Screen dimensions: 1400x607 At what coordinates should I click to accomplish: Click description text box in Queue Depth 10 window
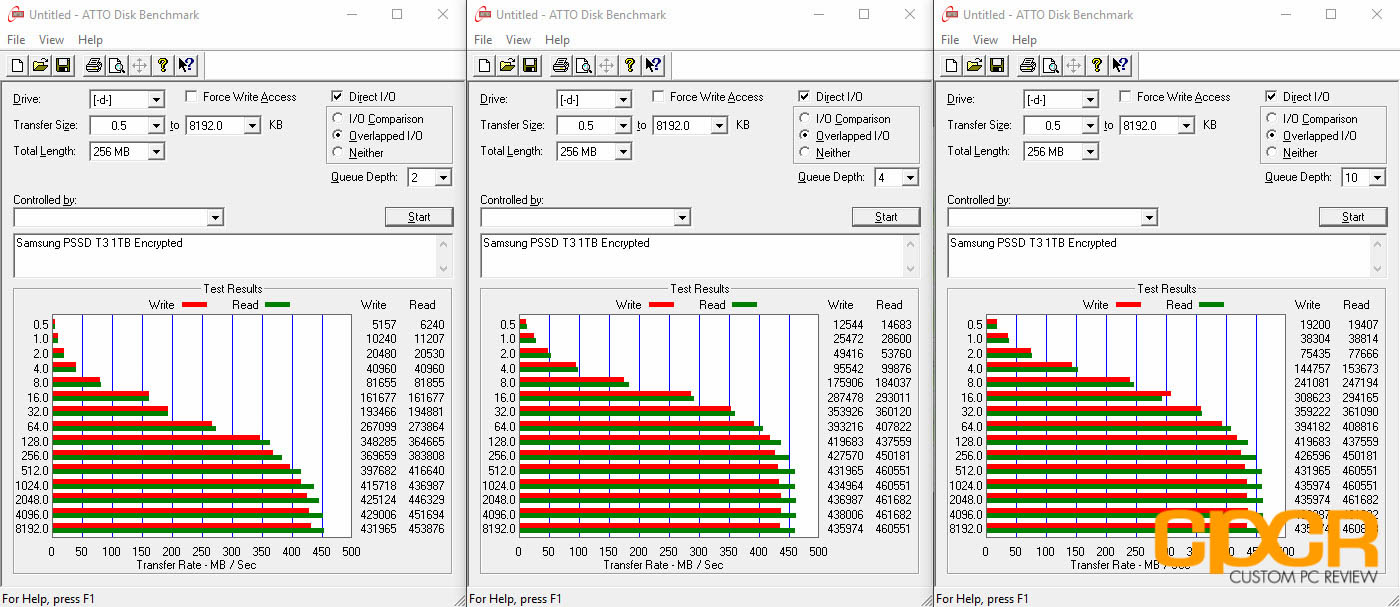coord(1167,256)
